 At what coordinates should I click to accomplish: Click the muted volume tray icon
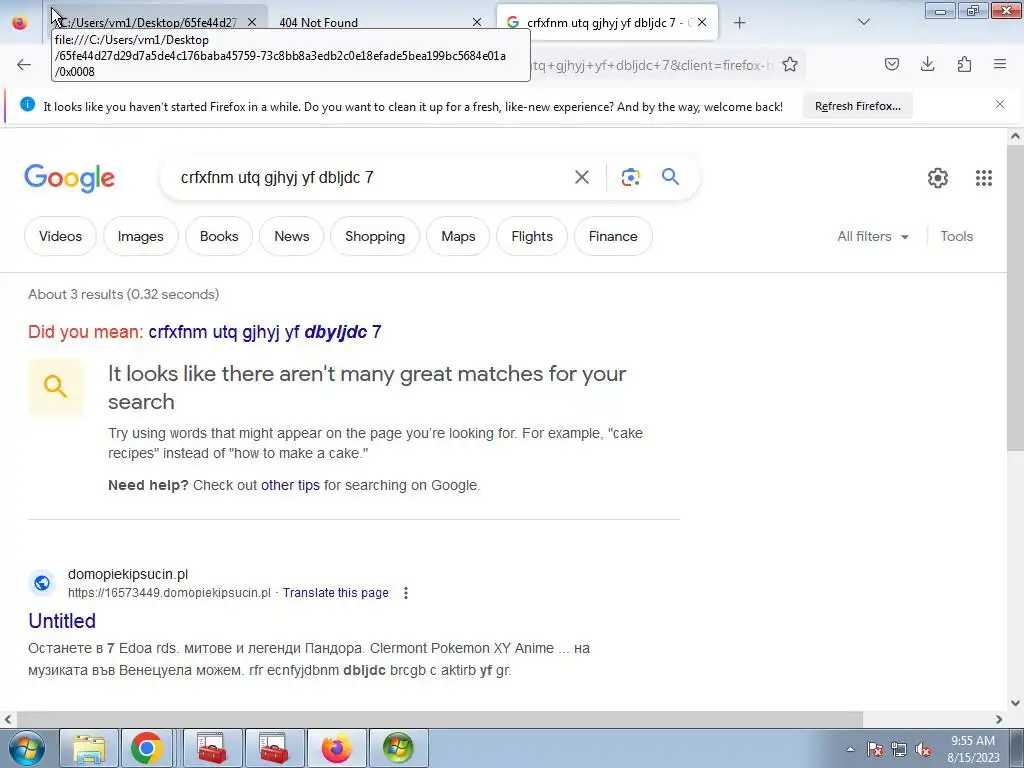(923, 749)
